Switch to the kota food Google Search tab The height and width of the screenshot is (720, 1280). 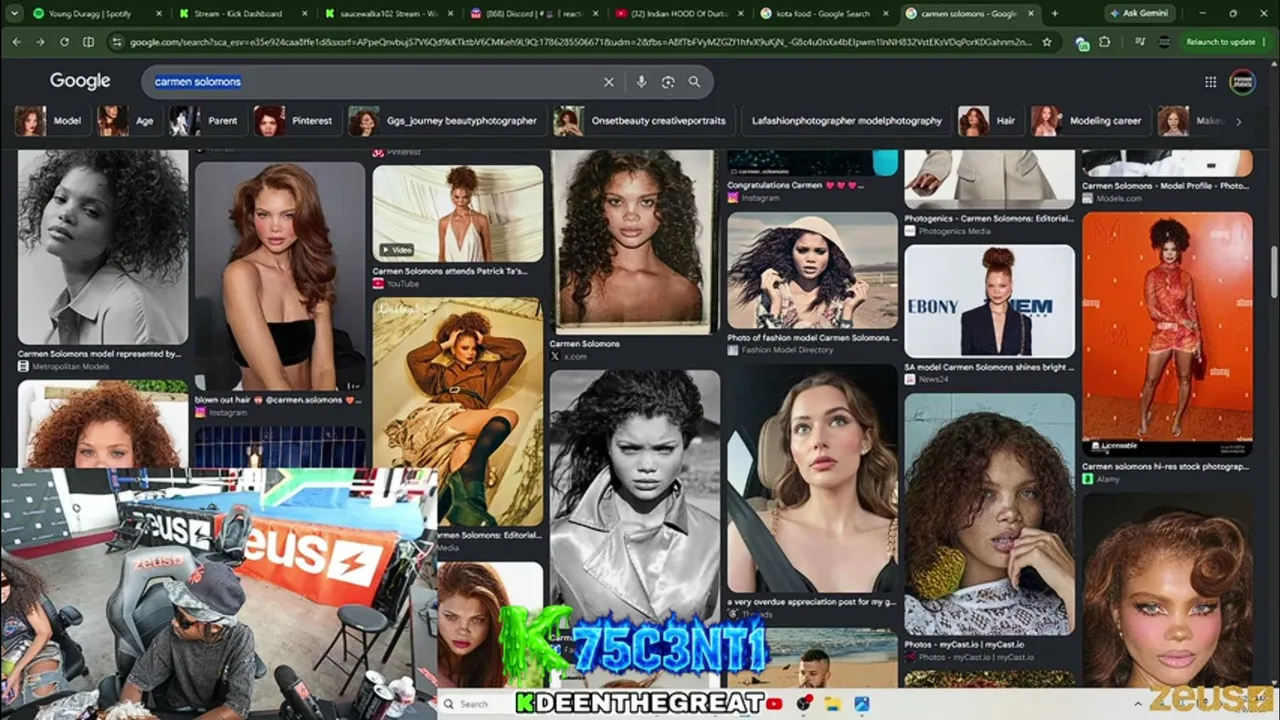click(x=826, y=14)
